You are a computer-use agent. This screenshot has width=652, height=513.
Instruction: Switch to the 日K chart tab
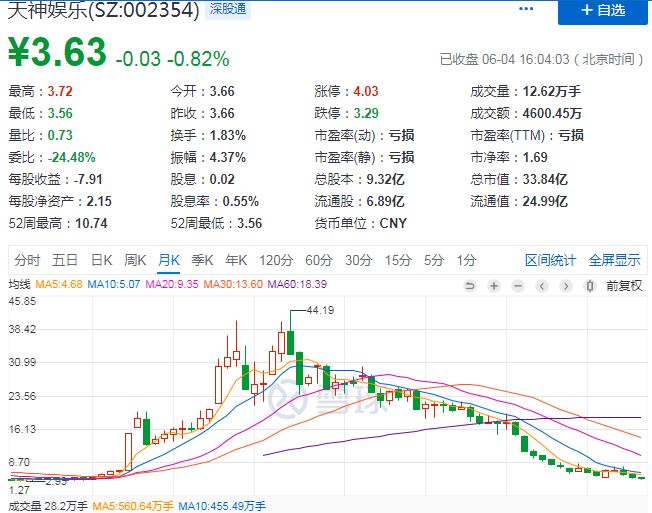pyautogui.click(x=101, y=260)
